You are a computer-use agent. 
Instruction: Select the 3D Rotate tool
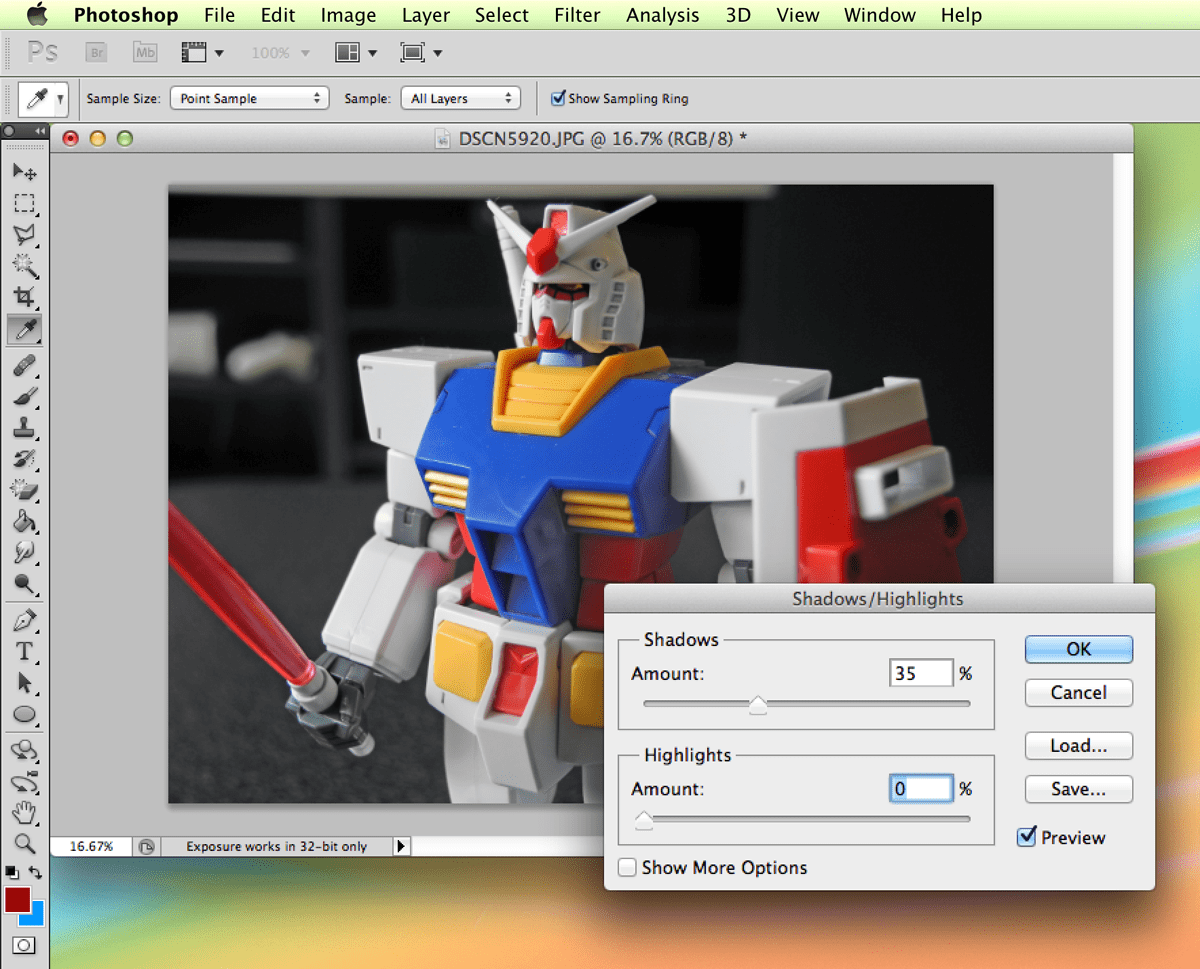[x=24, y=750]
